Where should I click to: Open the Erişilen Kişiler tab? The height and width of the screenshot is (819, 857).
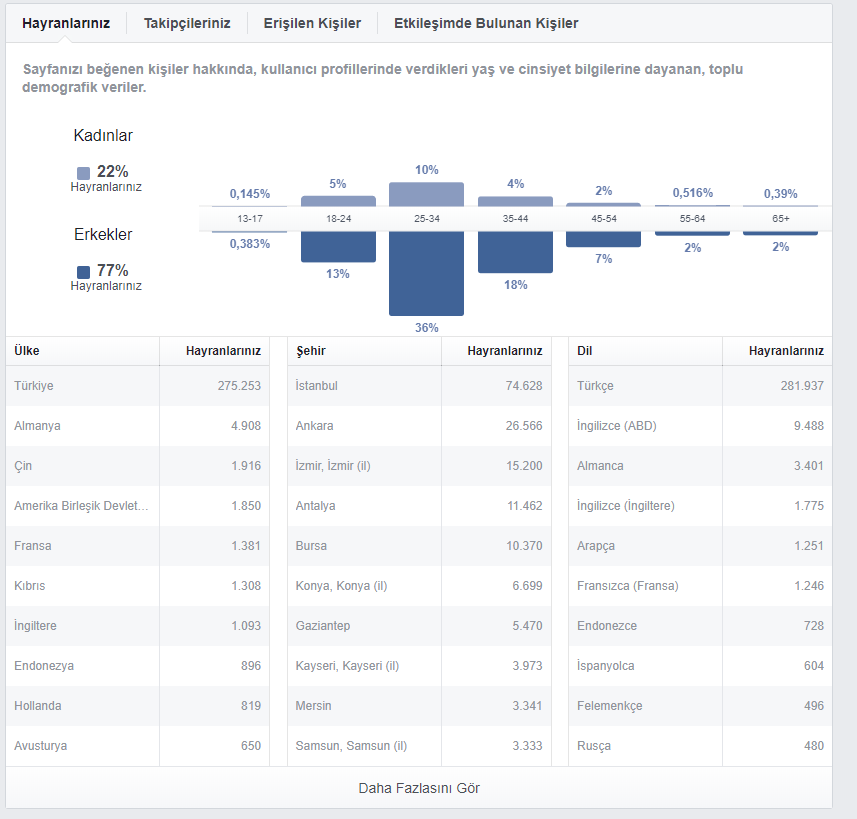(x=312, y=24)
